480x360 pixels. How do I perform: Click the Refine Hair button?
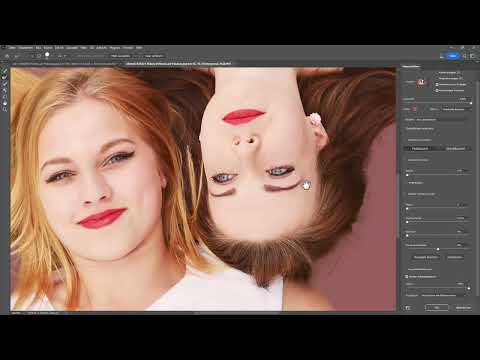point(154,56)
